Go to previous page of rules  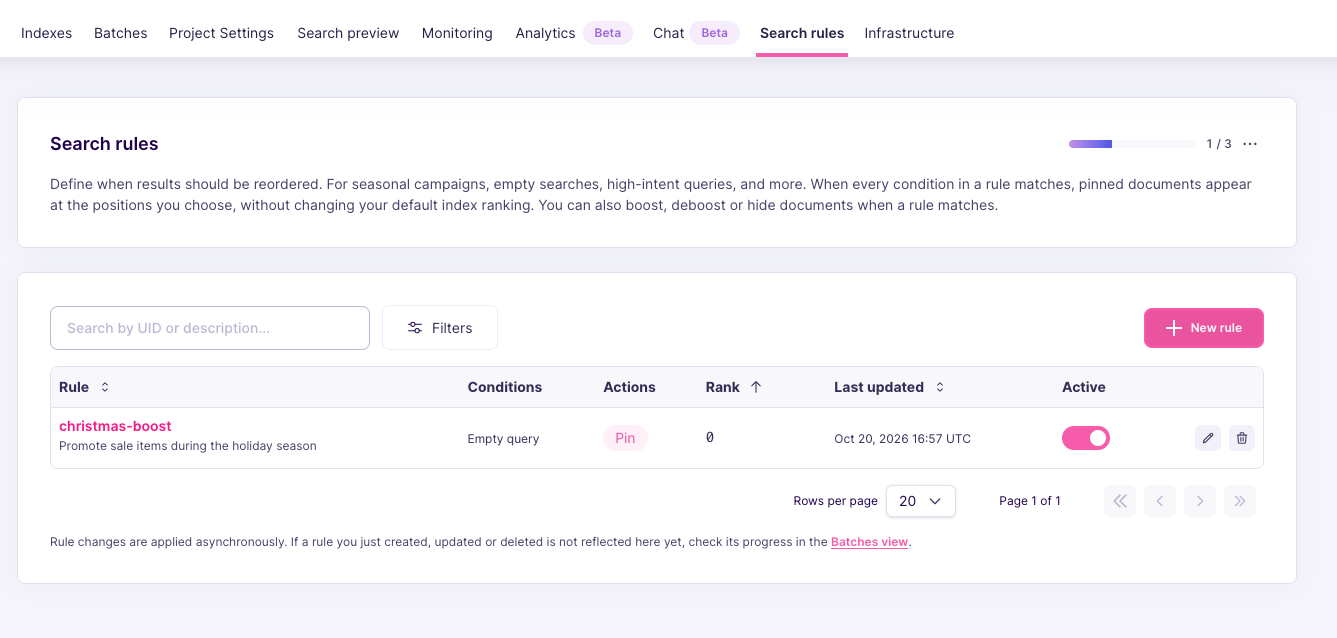[x=1160, y=501]
